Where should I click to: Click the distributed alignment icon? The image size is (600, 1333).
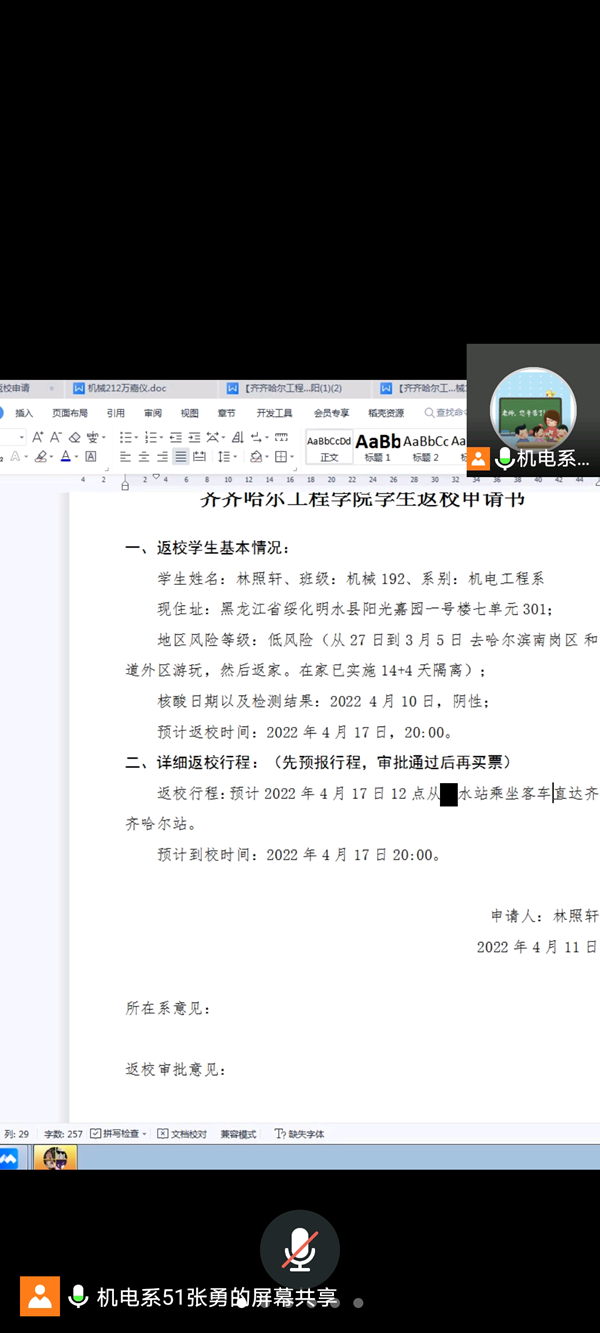click(x=199, y=457)
